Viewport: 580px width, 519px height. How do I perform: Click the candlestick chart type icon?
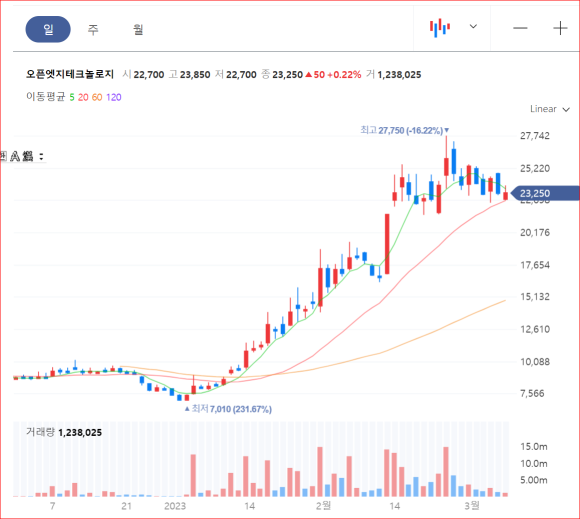tap(440, 28)
